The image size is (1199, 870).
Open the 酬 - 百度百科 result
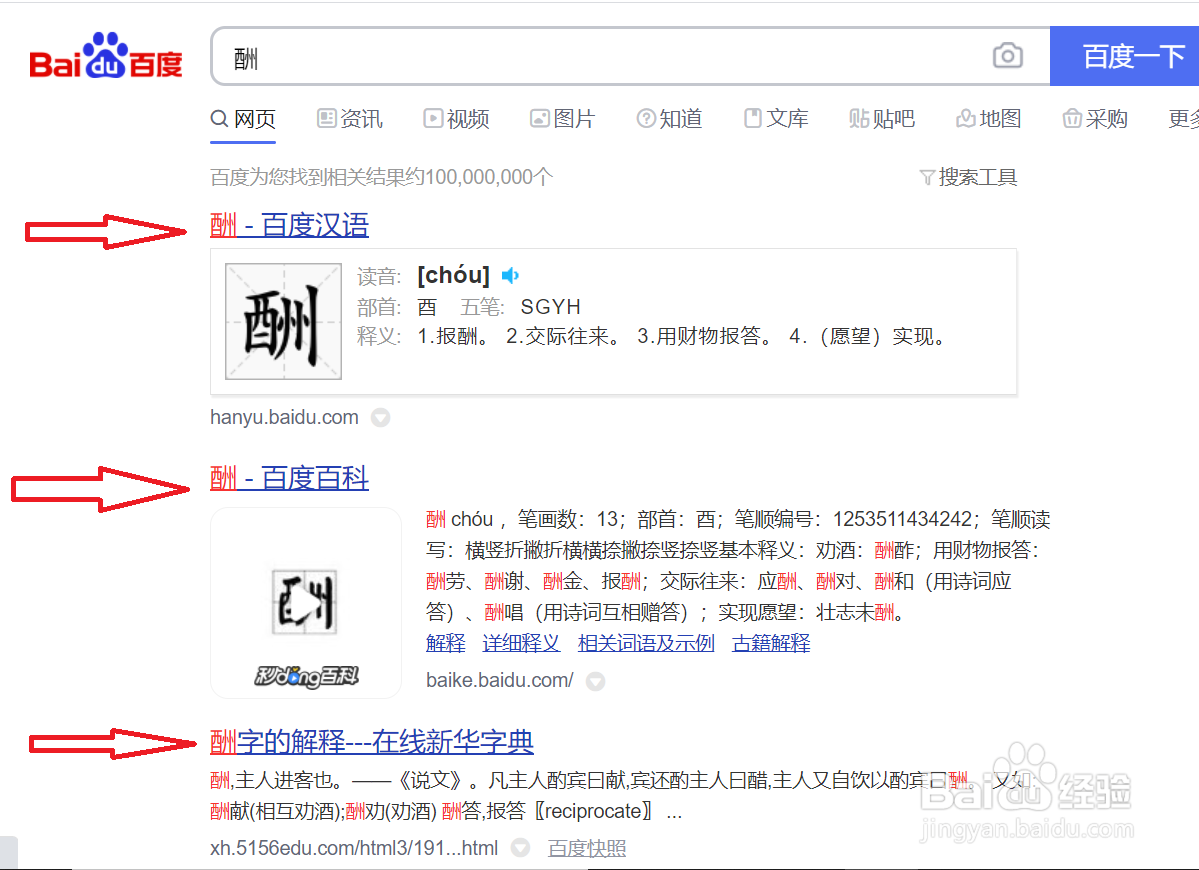(x=289, y=479)
